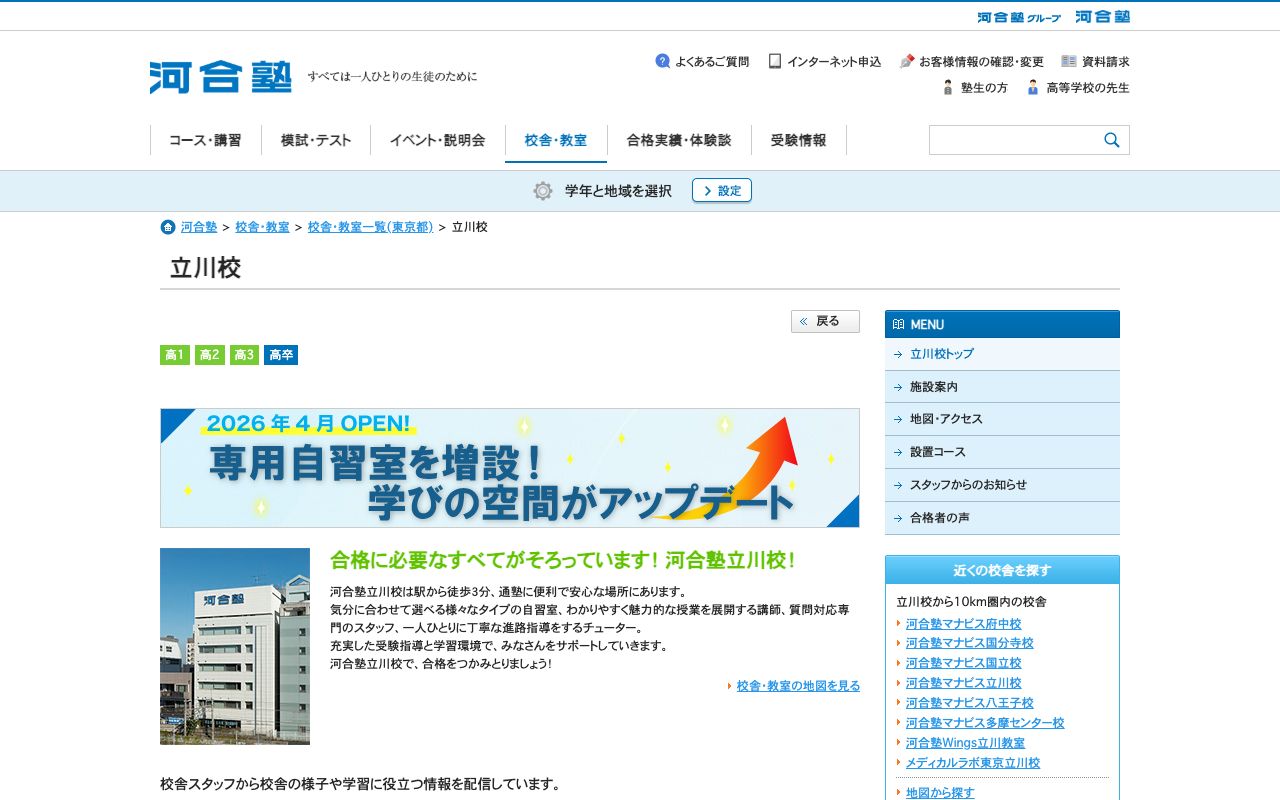Screen dimensions: 1280x800
Task: Click the internet application tablet icon
Action: 775,61
